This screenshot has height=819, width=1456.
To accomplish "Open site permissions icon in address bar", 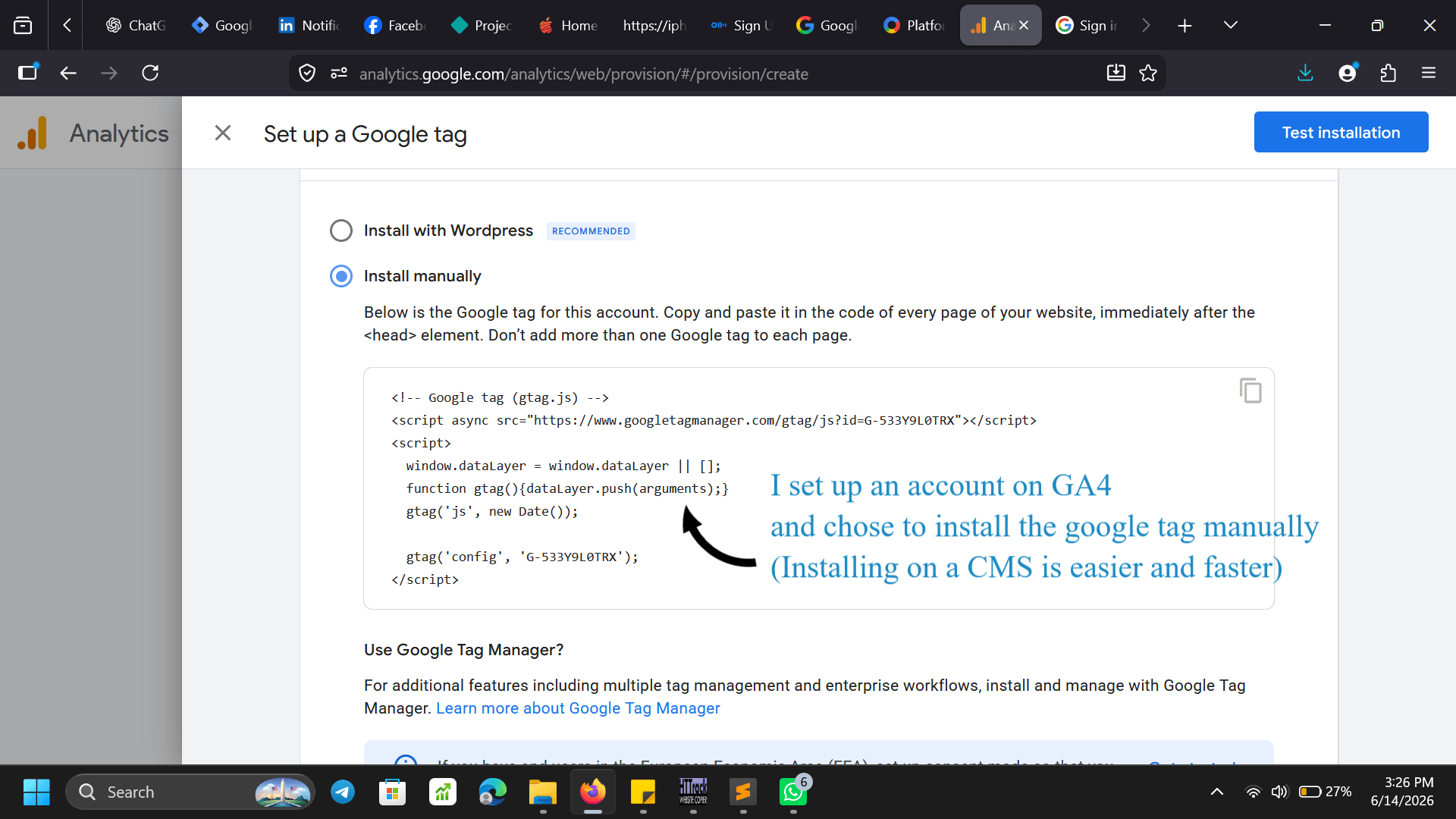I will (x=339, y=73).
